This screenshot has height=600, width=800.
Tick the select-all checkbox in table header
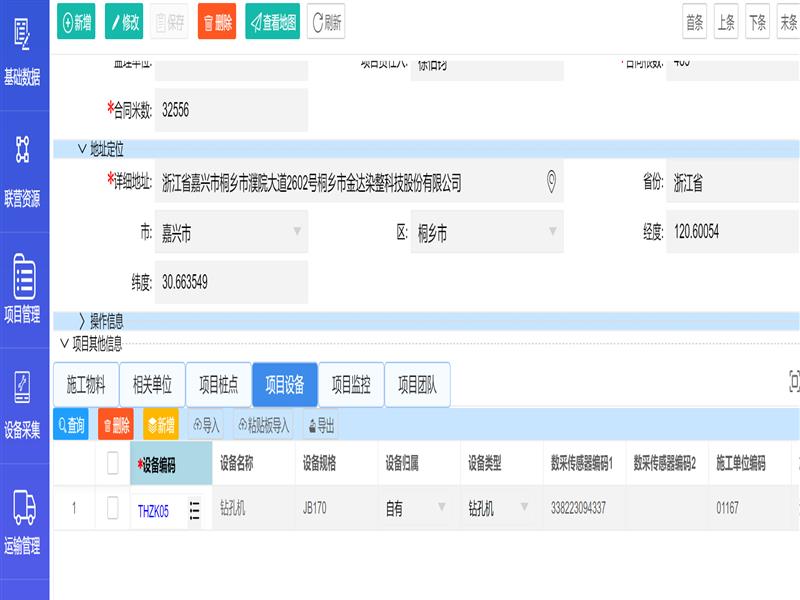click(113, 462)
